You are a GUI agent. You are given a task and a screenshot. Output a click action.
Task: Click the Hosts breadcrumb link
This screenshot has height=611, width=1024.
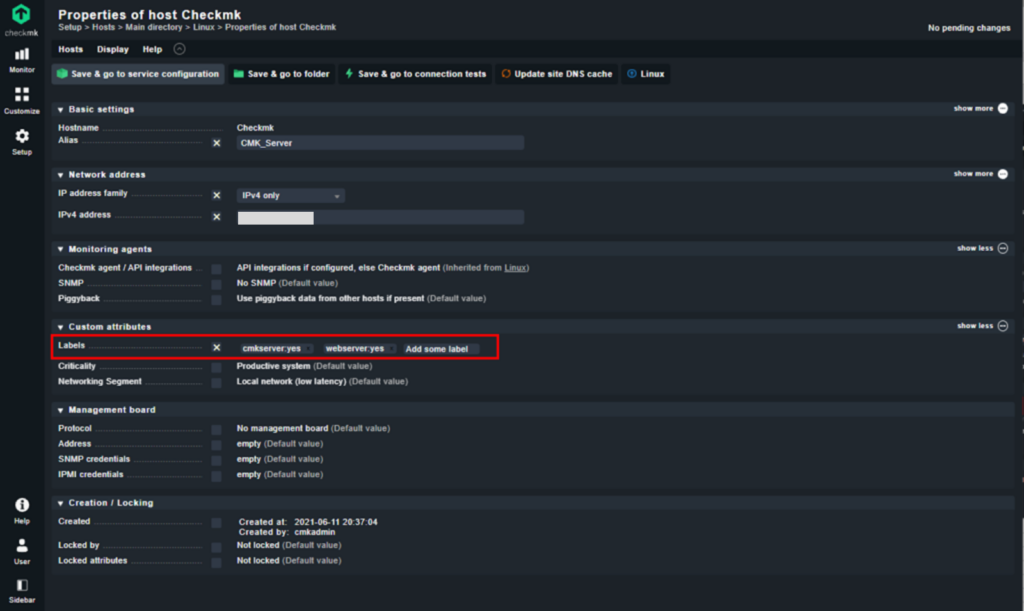click(x=103, y=27)
